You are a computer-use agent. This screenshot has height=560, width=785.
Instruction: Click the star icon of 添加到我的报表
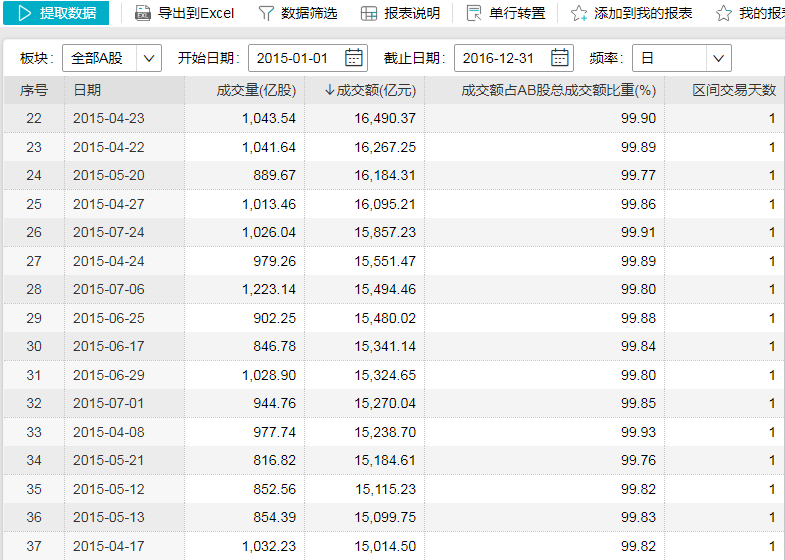(579, 13)
